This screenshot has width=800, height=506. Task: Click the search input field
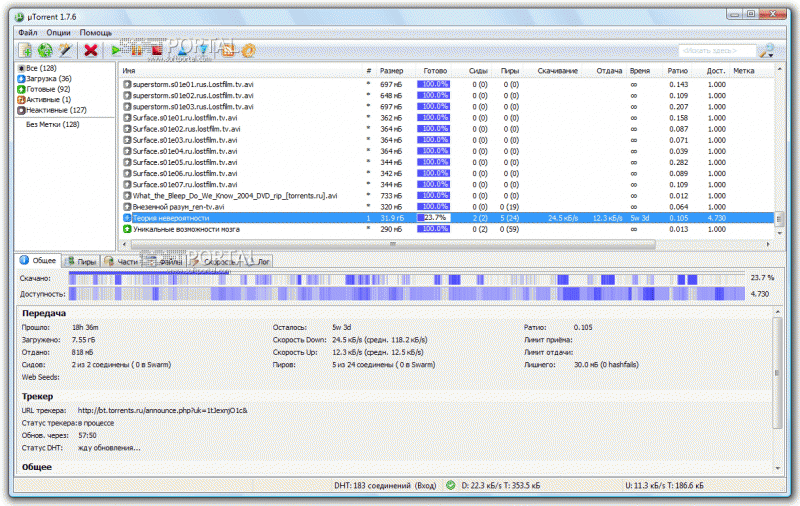(x=717, y=50)
